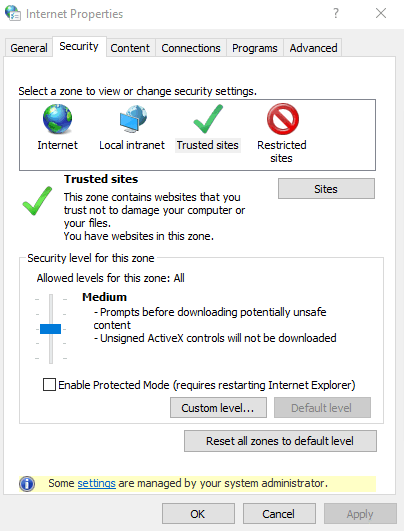Click the large green Trusted sites checkmark
Viewport: 404px width, 531px height.
click(x=37, y=201)
